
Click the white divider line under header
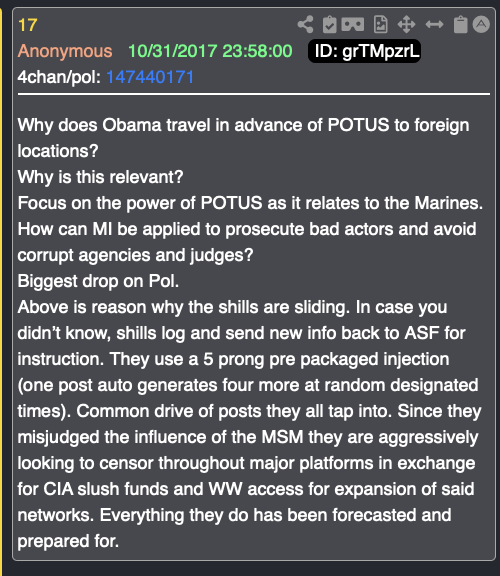point(254,94)
